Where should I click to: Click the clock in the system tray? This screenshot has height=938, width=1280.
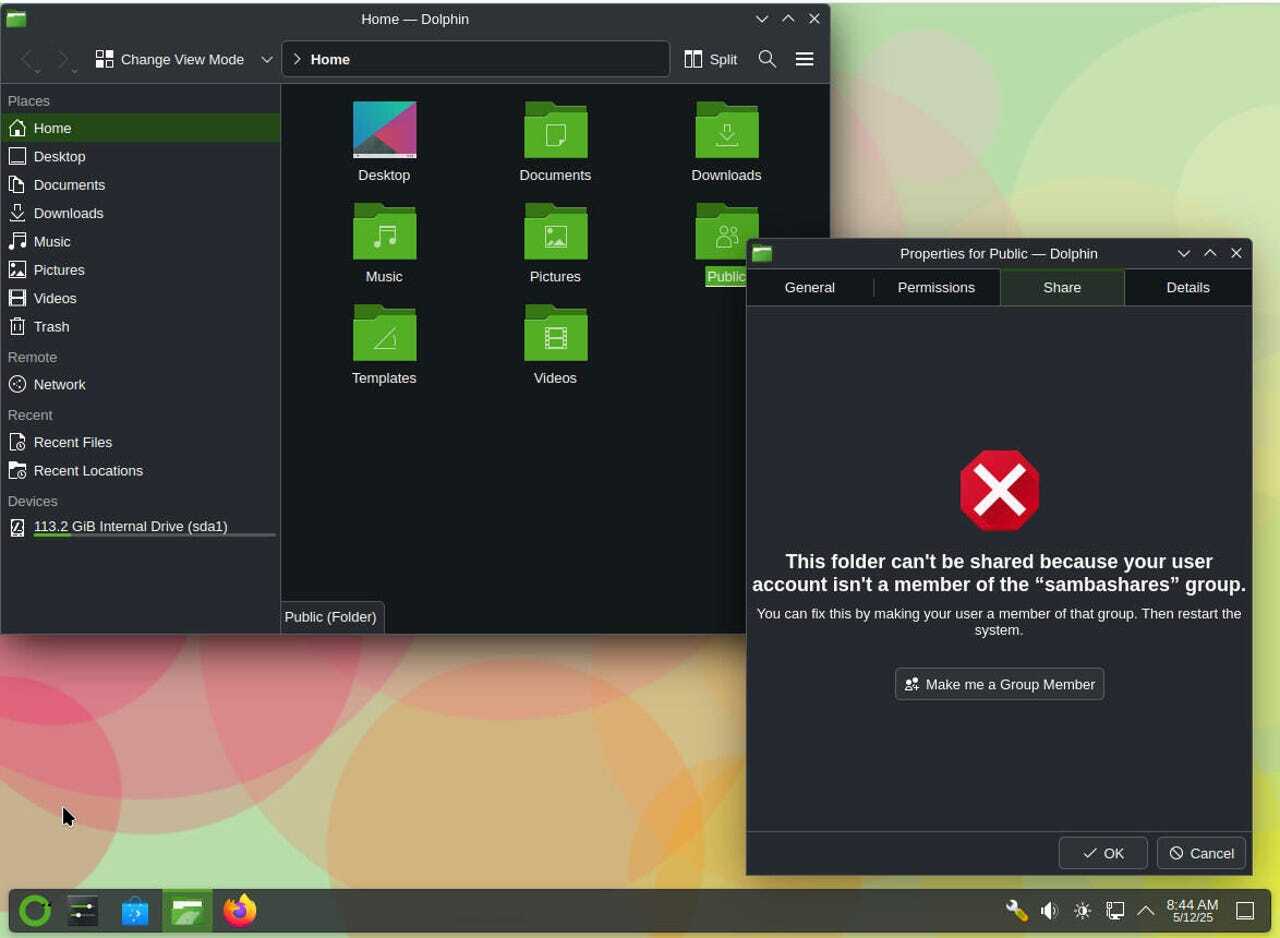pyautogui.click(x=1192, y=910)
